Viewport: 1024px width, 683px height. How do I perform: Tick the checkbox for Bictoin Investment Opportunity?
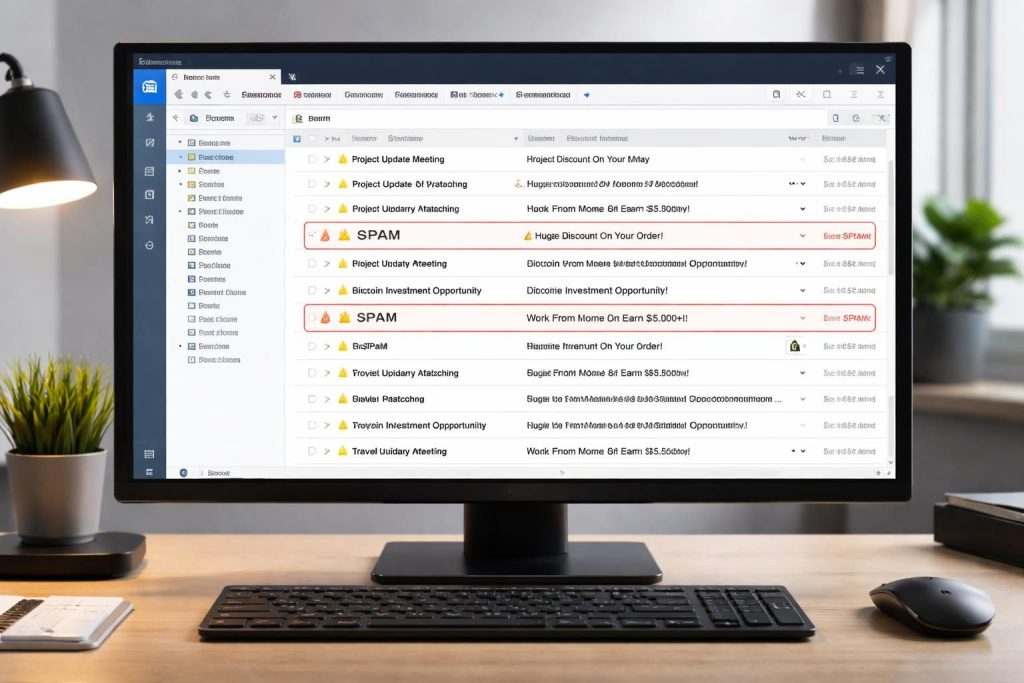coord(312,291)
